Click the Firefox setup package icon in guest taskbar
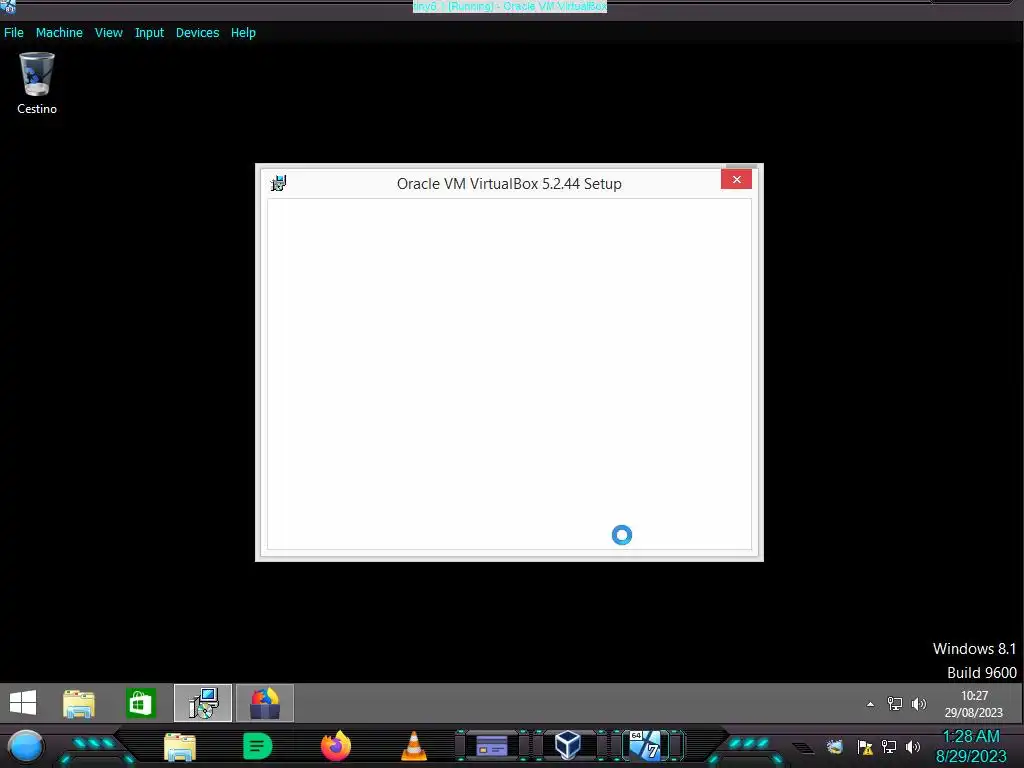The height and width of the screenshot is (768, 1024). tap(264, 703)
